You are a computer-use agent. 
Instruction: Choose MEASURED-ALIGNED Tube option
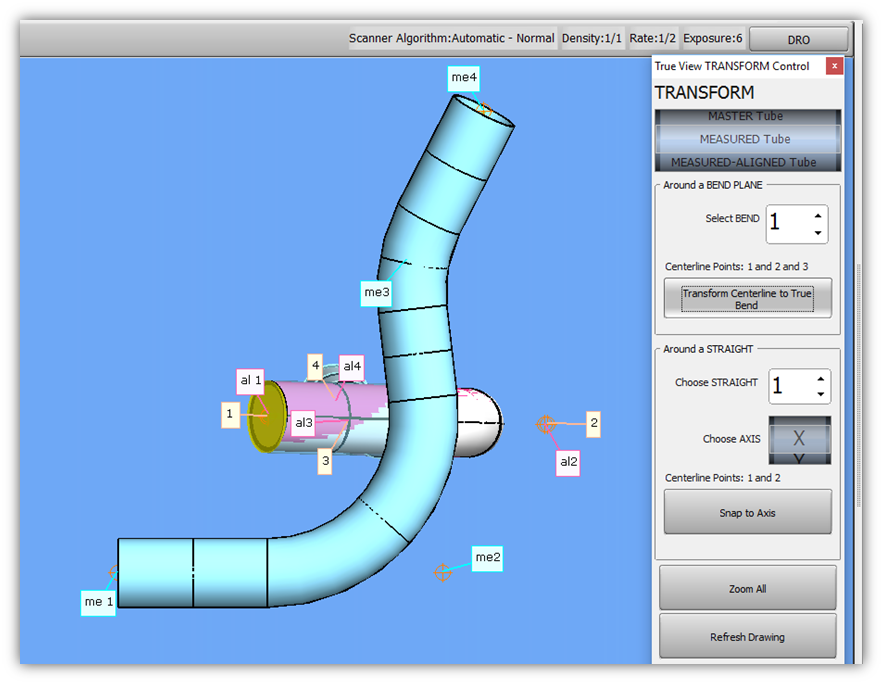pos(747,162)
